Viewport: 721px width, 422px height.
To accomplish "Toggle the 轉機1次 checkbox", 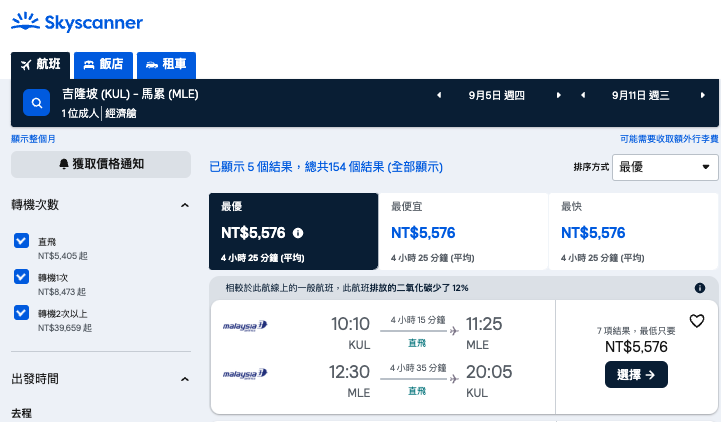I will click(x=21, y=276).
